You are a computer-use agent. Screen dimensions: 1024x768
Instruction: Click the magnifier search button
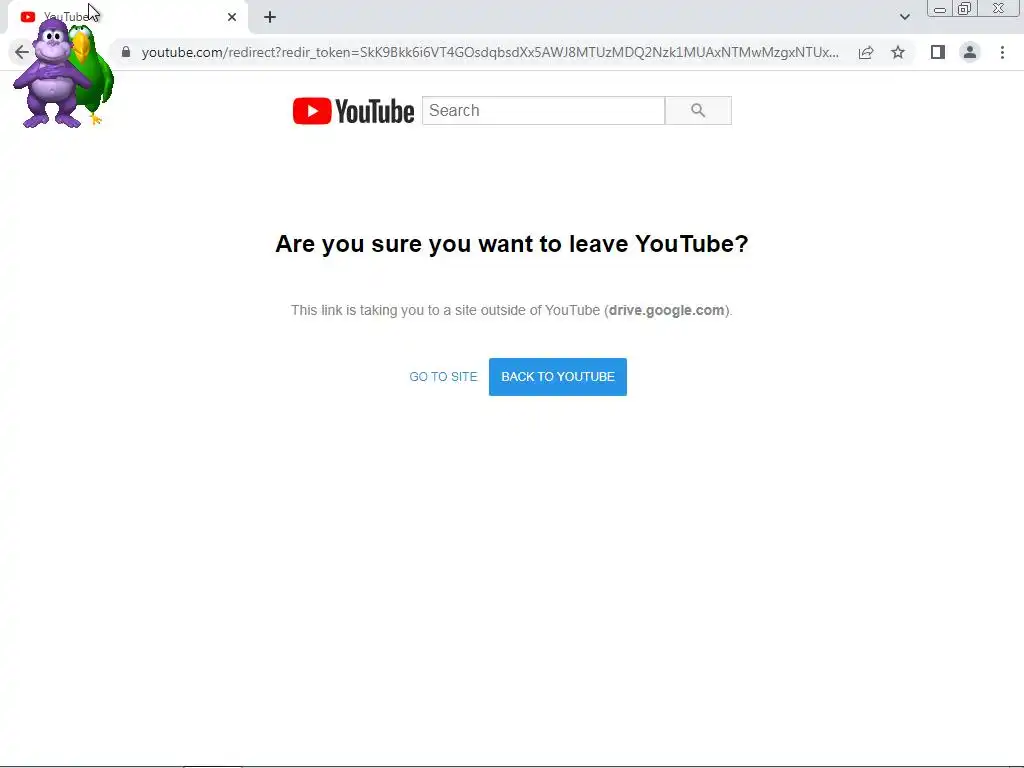(x=698, y=110)
